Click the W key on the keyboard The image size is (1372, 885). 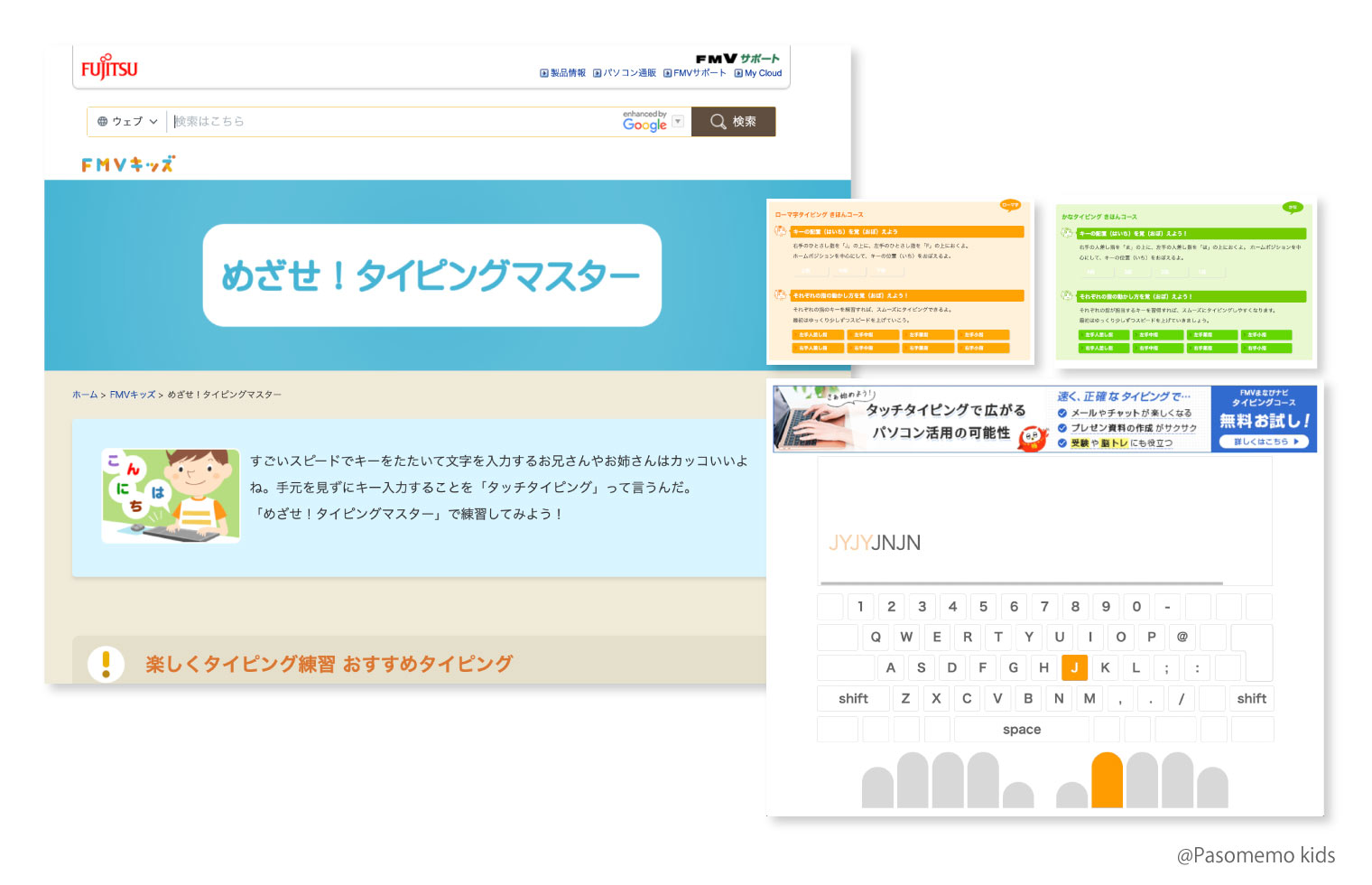(x=906, y=637)
